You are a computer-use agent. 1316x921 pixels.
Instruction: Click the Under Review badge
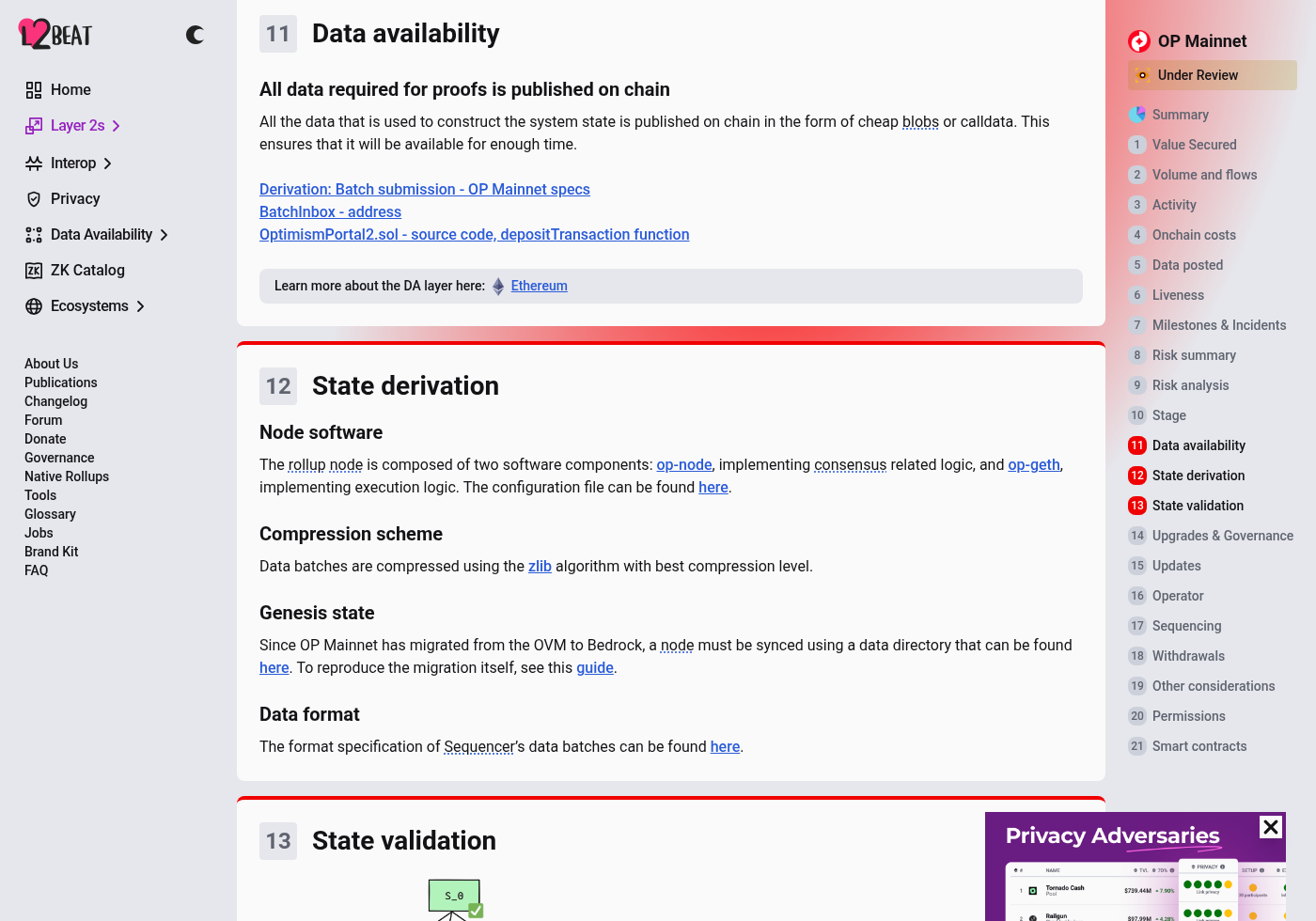(1213, 75)
